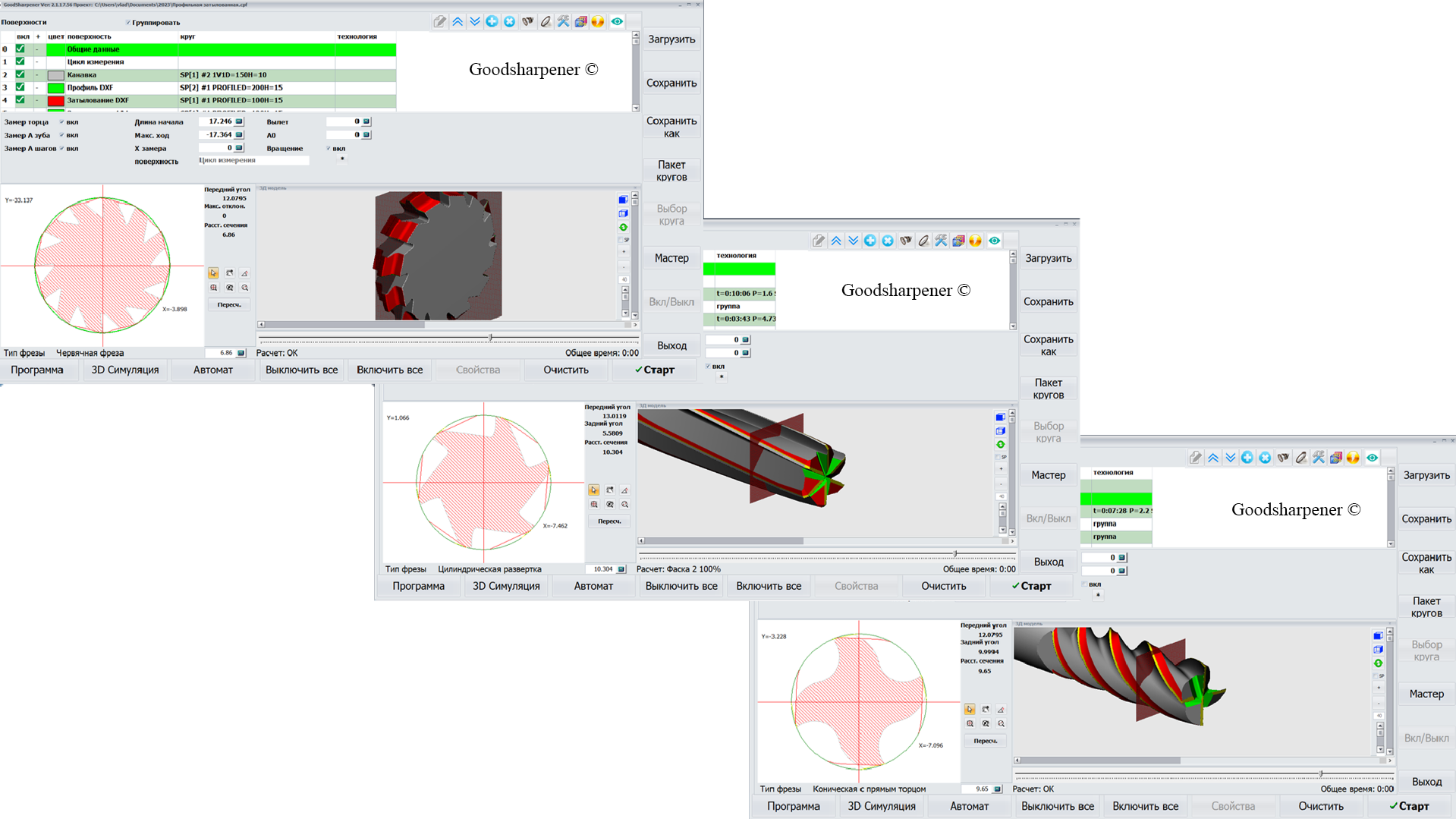Click the double-chevron move-up icon in the Червячная фреза window
This screenshot has height=819, width=1456.
[x=458, y=21]
